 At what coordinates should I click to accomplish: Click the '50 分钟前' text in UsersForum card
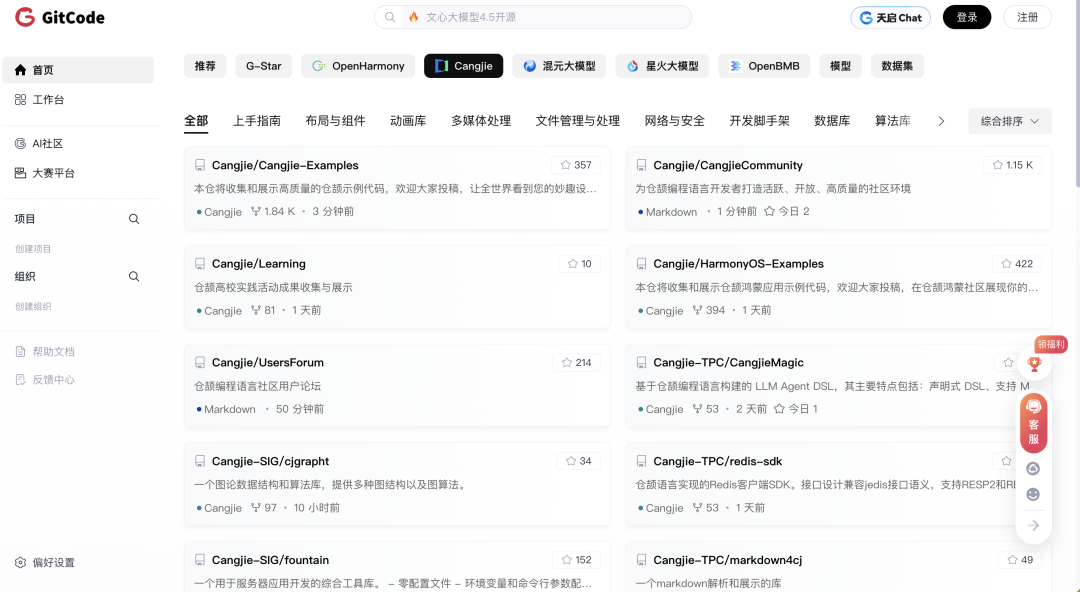pos(300,409)
